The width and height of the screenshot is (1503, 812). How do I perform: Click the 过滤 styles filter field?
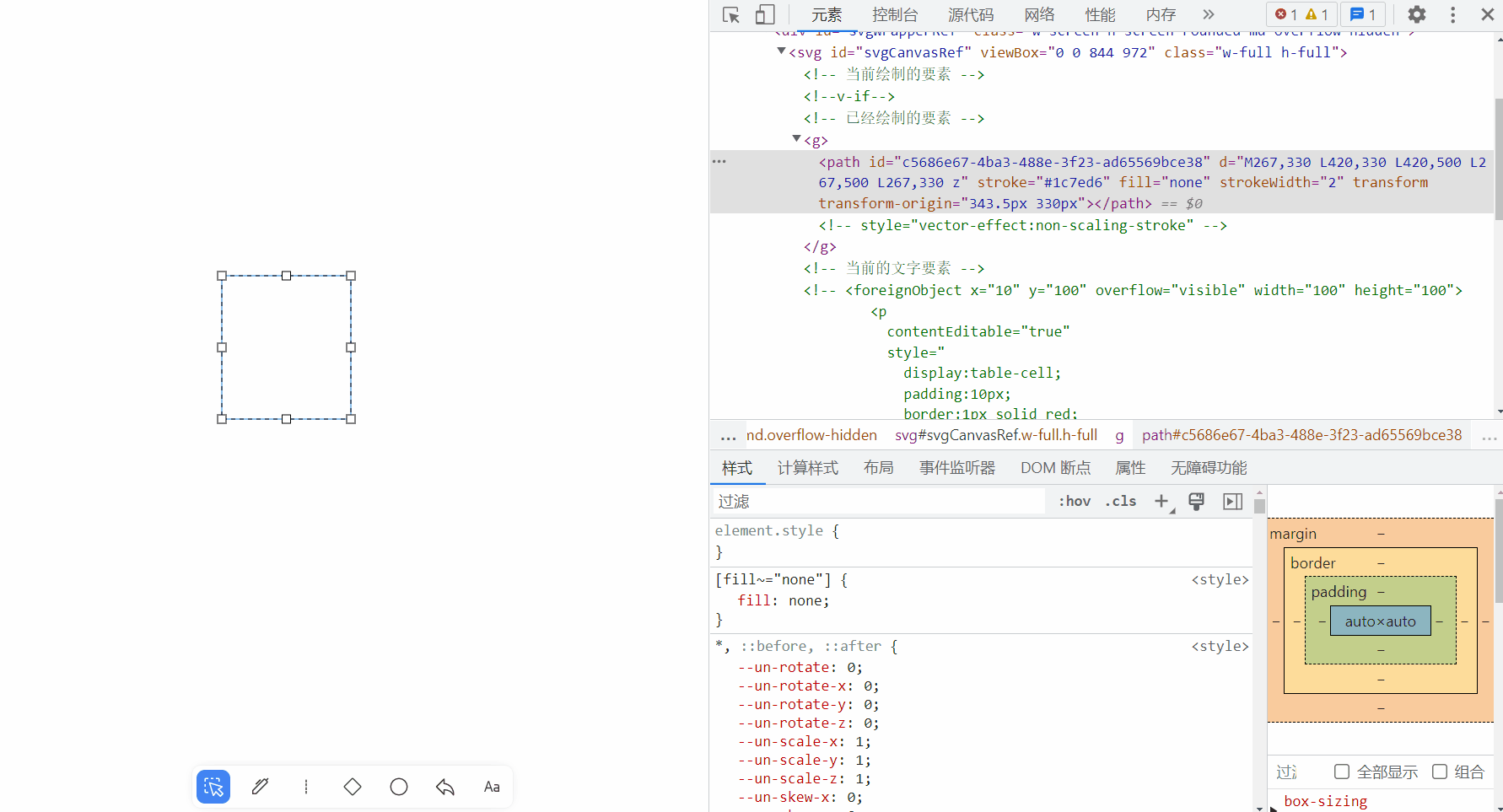tap(877, 501)
